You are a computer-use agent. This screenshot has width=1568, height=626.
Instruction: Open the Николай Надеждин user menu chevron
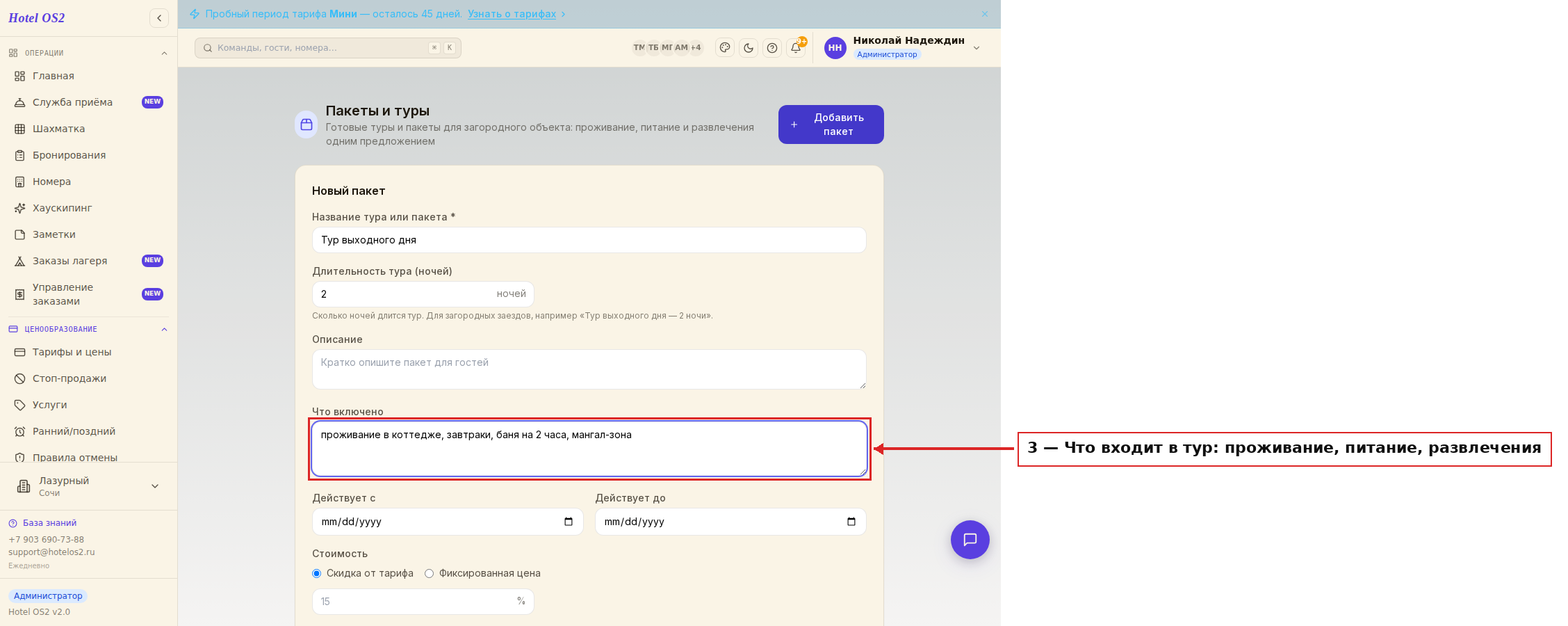click(977, 48)
